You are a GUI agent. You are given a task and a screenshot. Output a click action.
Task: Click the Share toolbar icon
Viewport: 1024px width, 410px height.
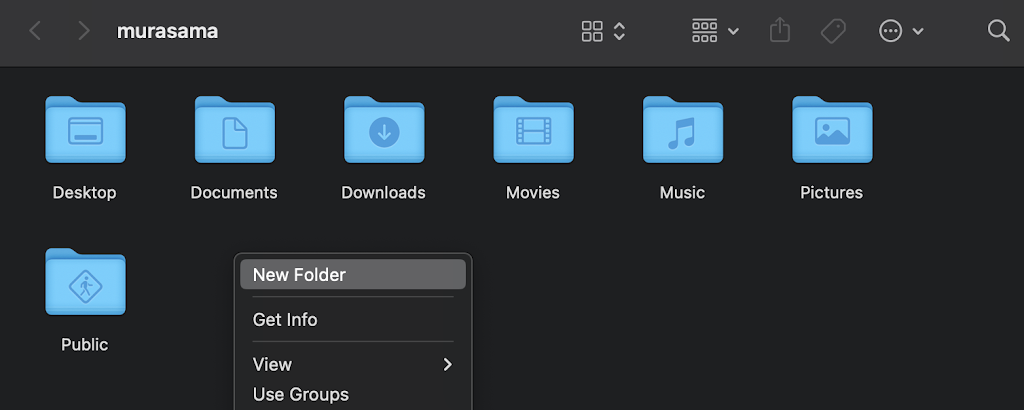[x=780, y=31]
